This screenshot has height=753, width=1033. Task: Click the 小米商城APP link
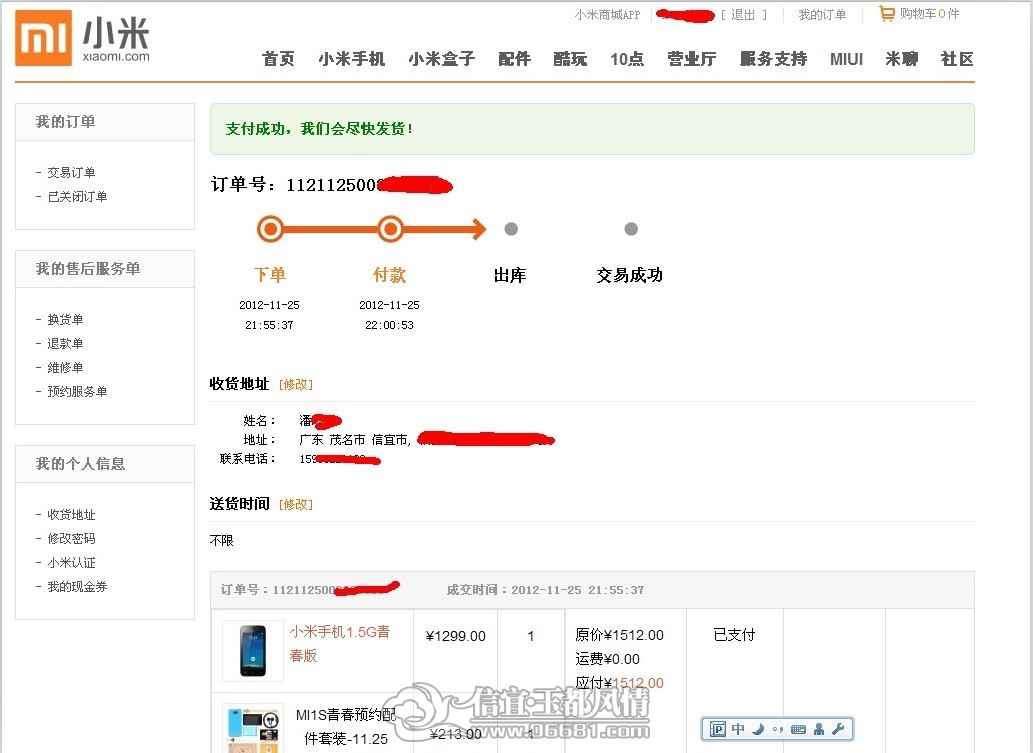click(607, 14)
